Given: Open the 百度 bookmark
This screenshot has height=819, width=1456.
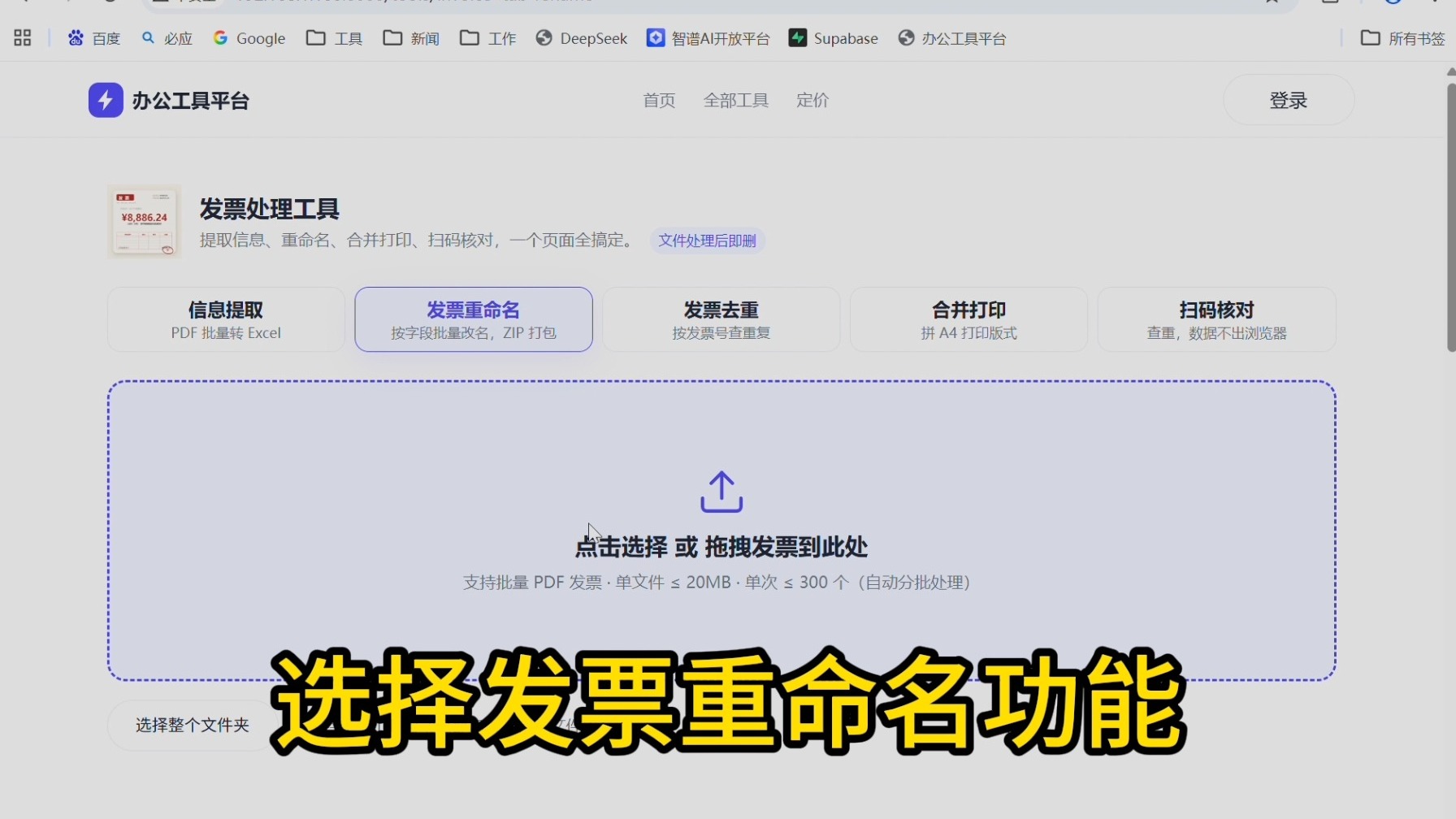Looking at the screenshot, I should [94, 38].
